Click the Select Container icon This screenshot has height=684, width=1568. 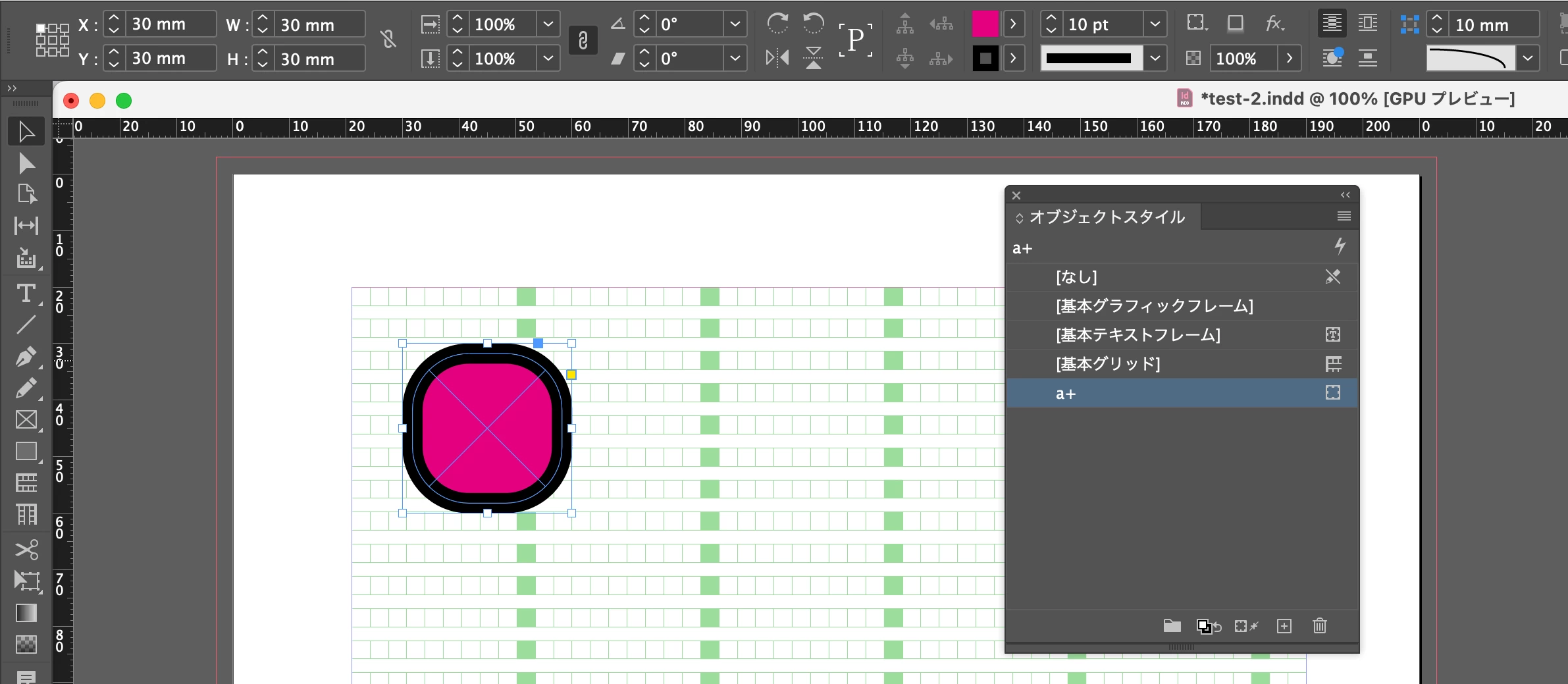coord(905,24)
